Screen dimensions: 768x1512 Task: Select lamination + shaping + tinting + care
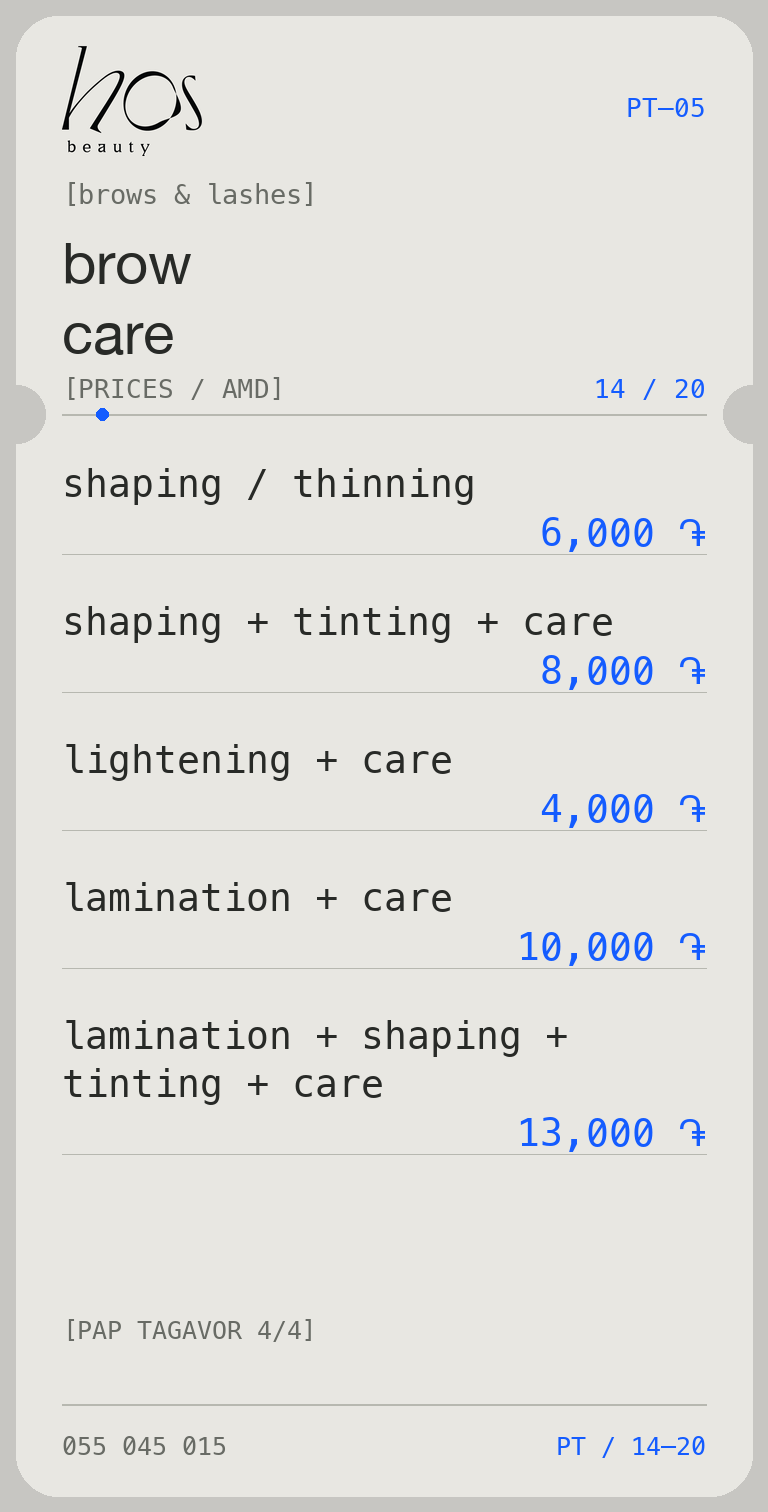pyautogui.click(x=384, y=1084)
